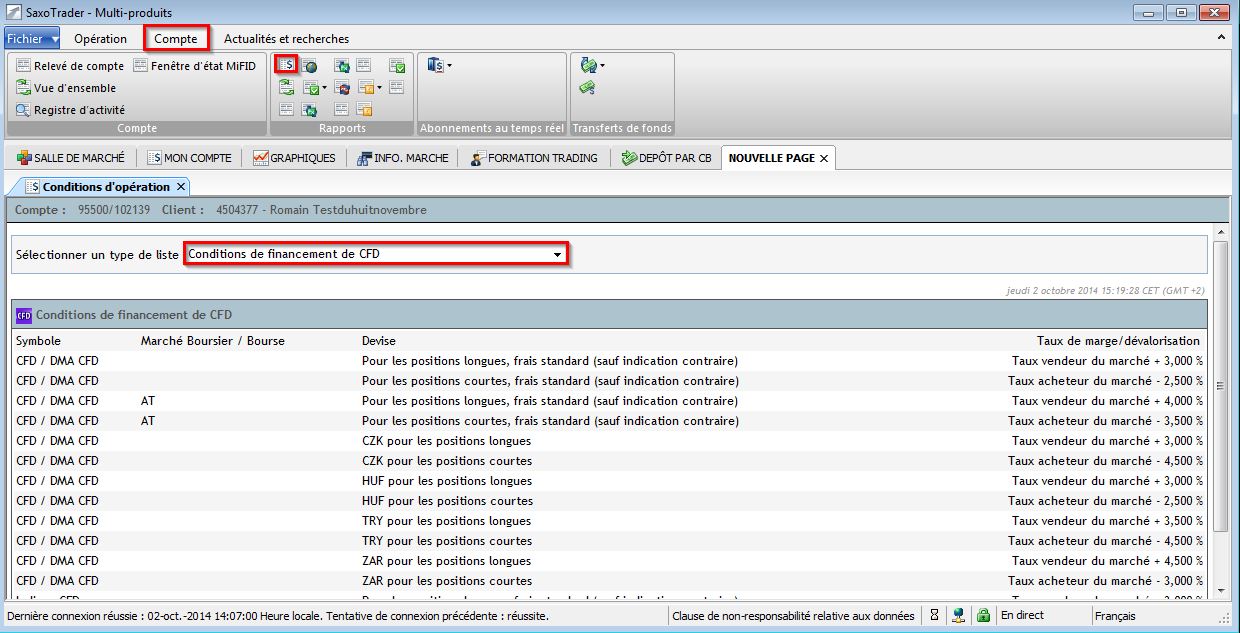The height and width of the screenshot is (633, 1240).
Task: Expand the arrow beside the yellow-marked report icon
Action: (x=380, y=88)
